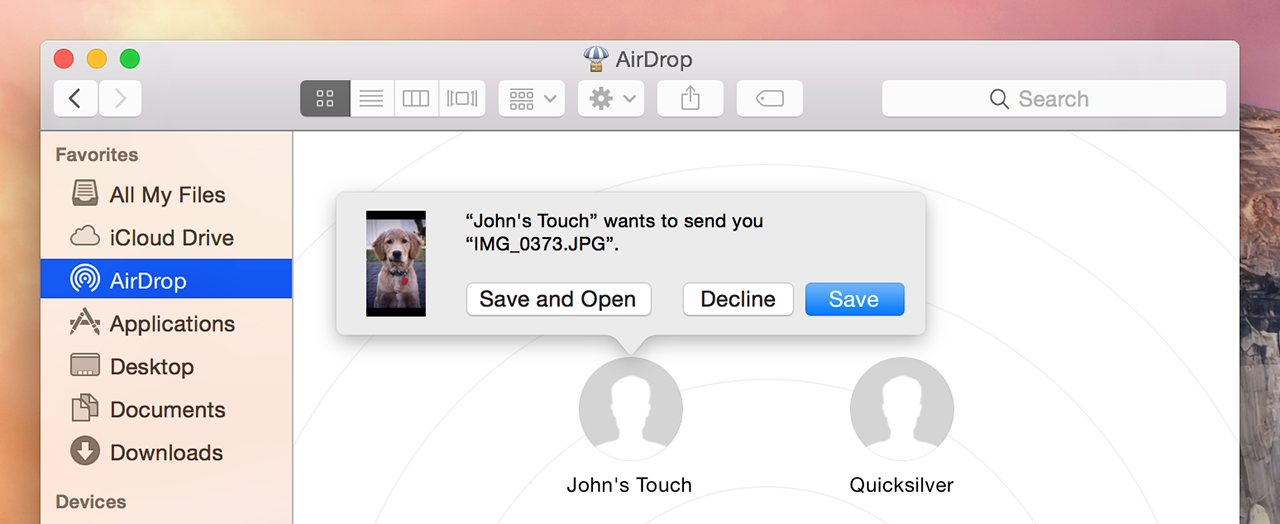Switch to list view
The height and width of the screenshot is (524, 1280).
coord(372,99)
